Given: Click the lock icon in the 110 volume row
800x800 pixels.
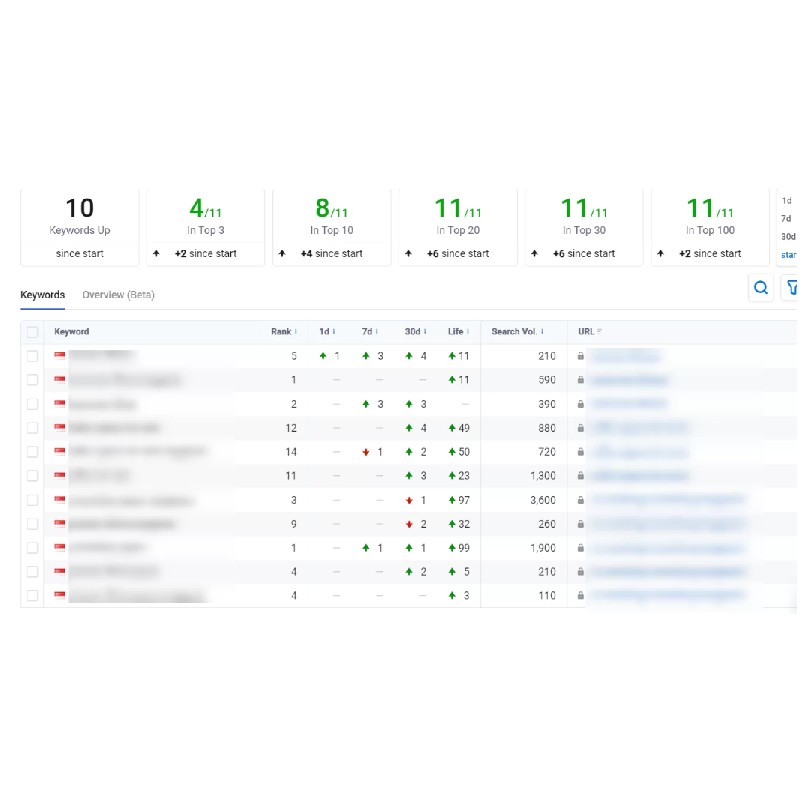Looking at the screenshot, I should point(580,596).
